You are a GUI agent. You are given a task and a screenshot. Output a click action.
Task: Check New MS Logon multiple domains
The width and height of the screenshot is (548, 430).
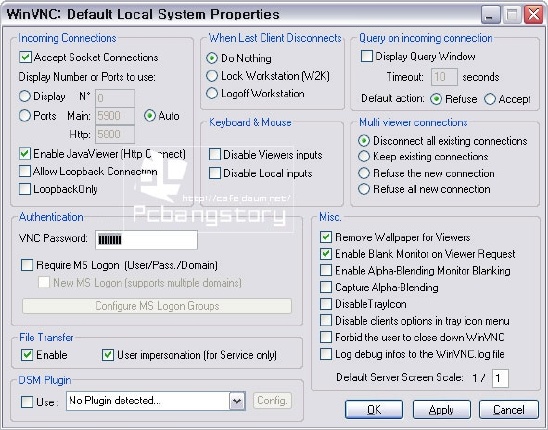click(44, 282)
